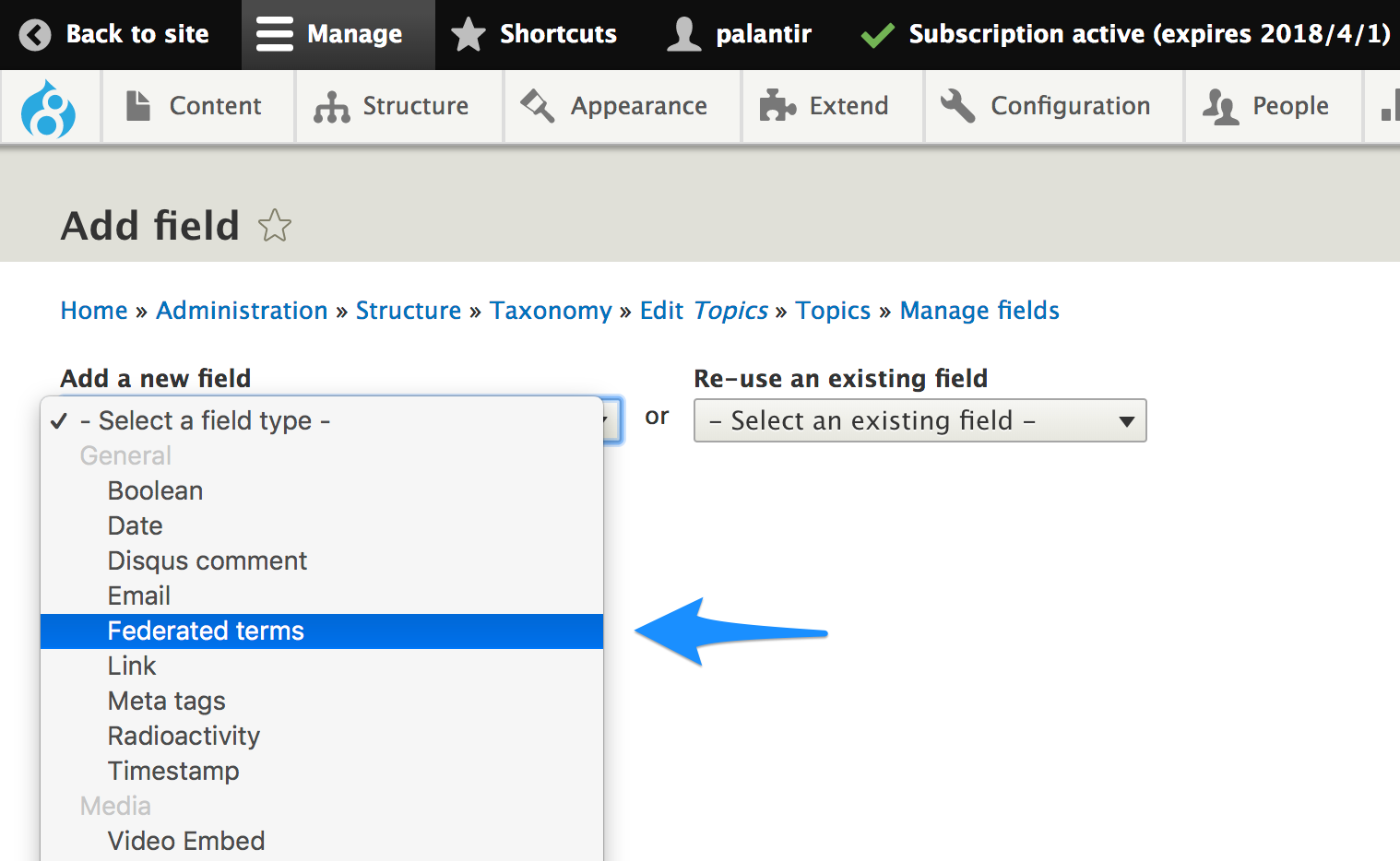The width and height of the screenshot is (1400, 861).
Task: Open the Manage fields breadcrumb link
Action: click(x=979, y=311)
